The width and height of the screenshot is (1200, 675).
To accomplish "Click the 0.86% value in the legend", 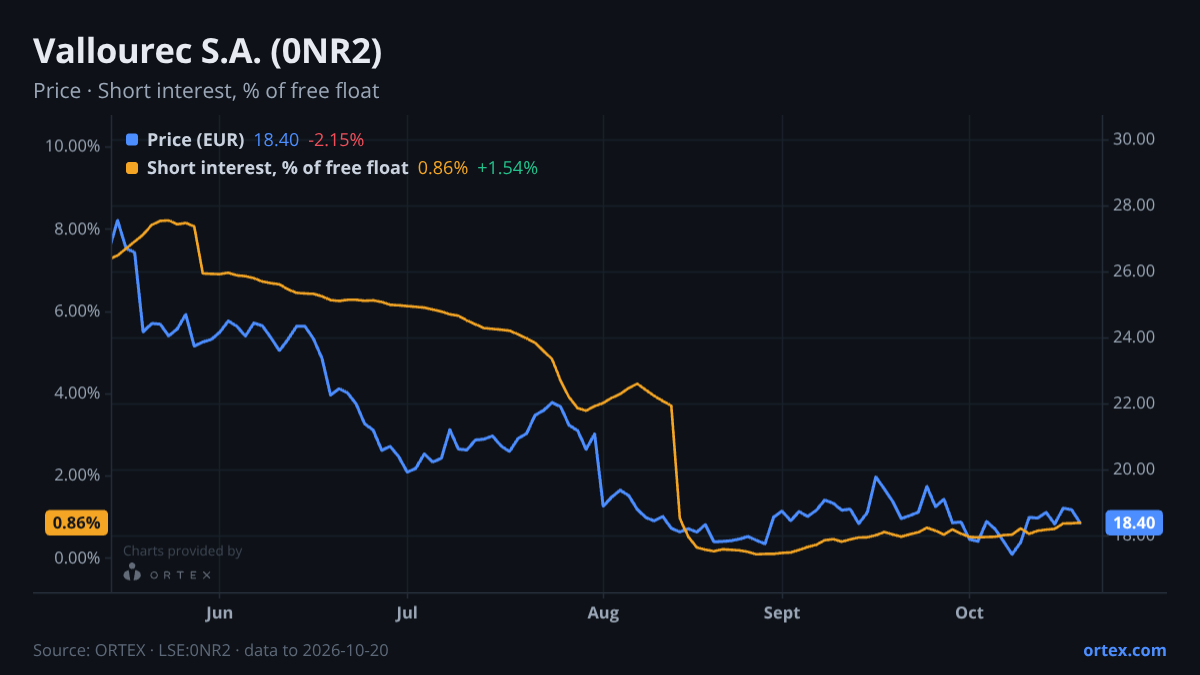I will click(x=442, y=168).
